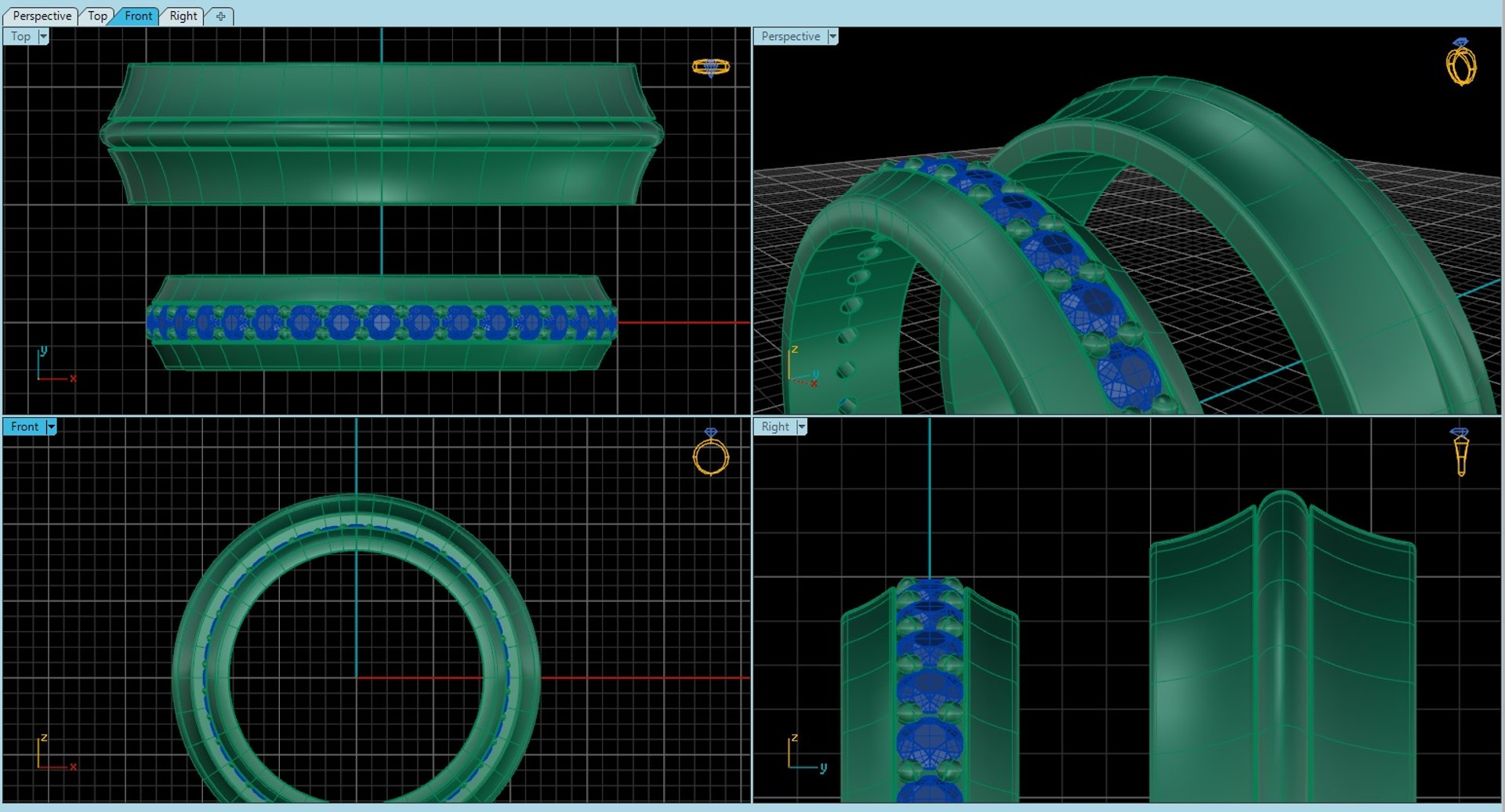Open the Right viewport tab

coord(183,16)
